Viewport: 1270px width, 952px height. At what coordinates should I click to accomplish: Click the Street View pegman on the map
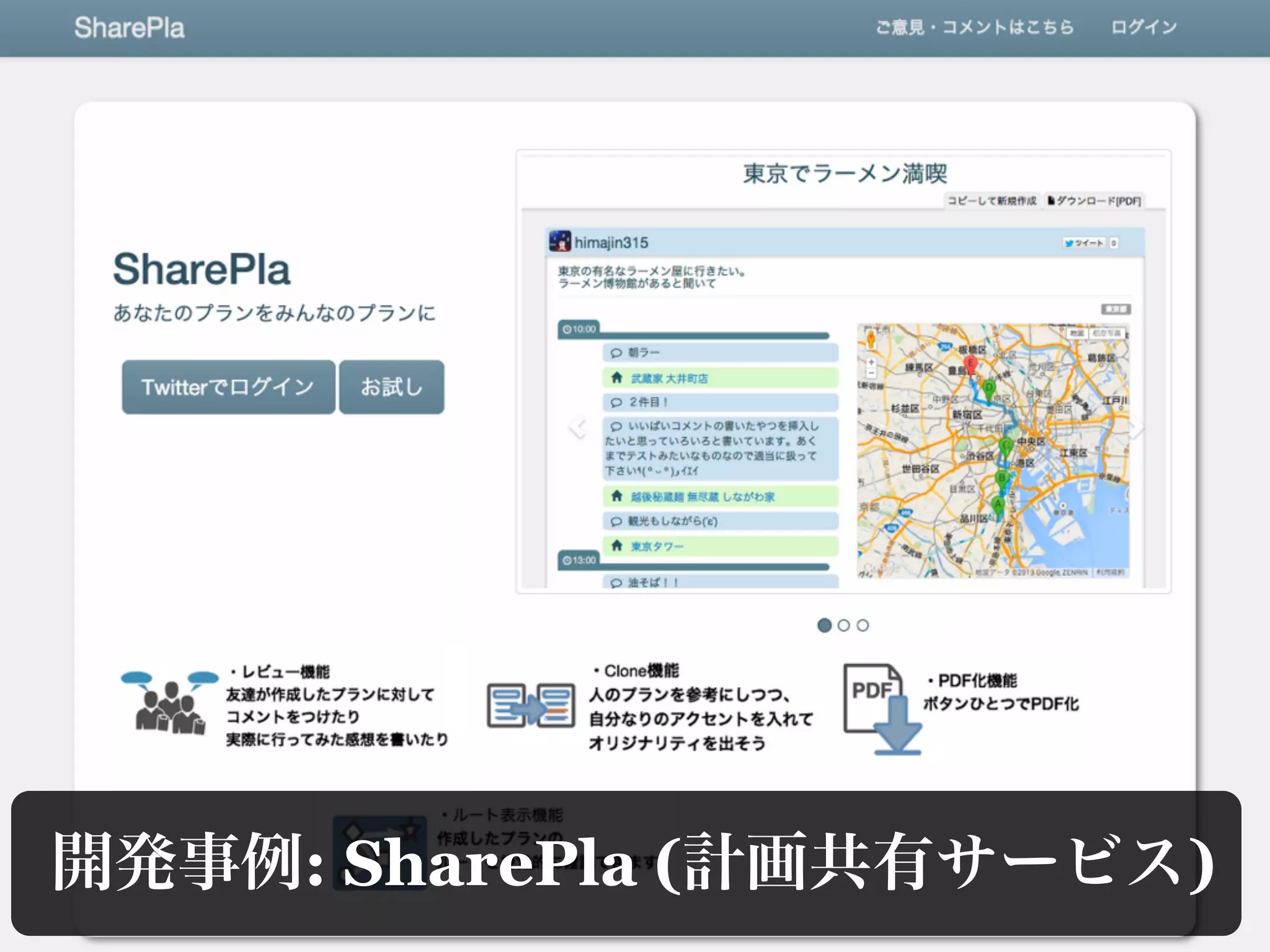click(x=871, y=338)
